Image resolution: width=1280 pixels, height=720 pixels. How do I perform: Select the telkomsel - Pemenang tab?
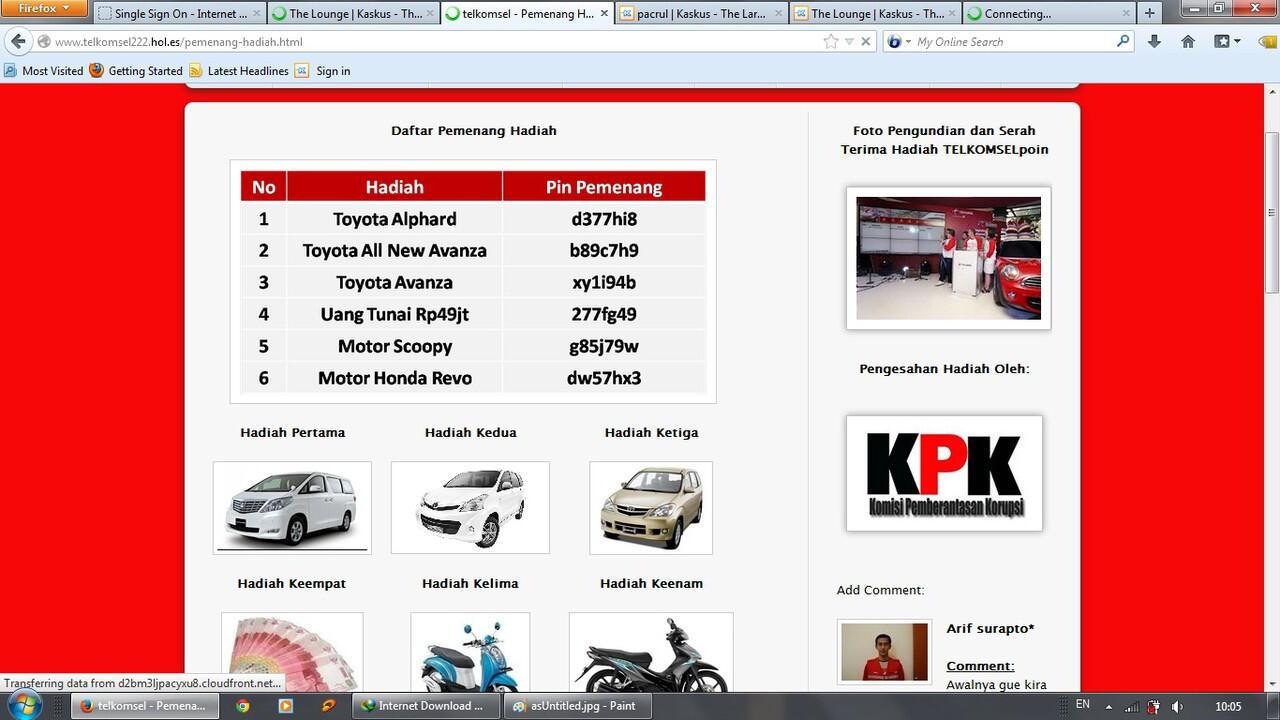[x=526, y=14]
